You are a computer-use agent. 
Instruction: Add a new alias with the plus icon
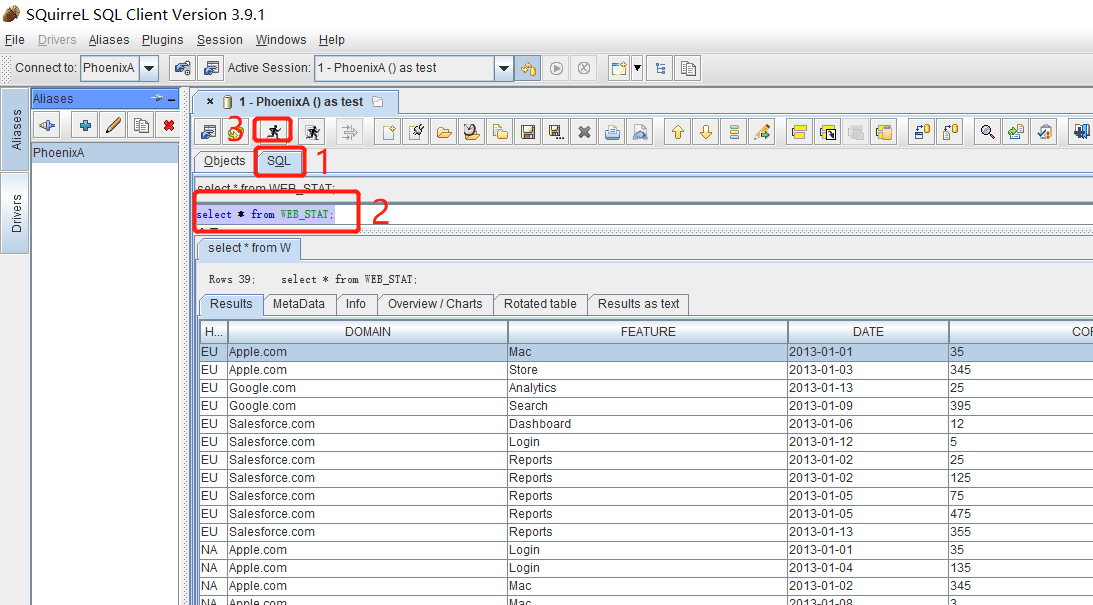85,125
